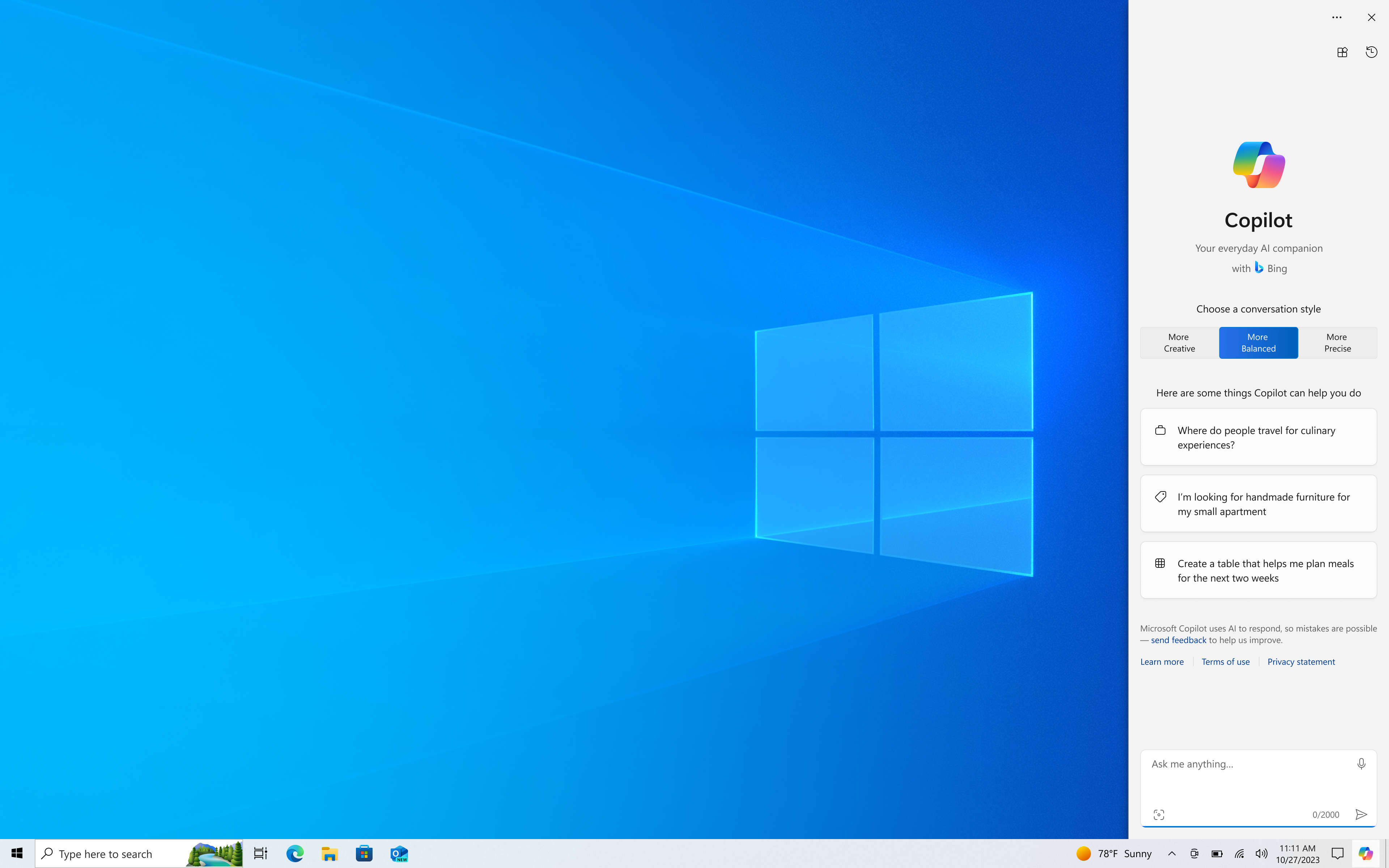Click Learn more about Copilot link
The image size is (1389, 868).
pos(1162,661)
